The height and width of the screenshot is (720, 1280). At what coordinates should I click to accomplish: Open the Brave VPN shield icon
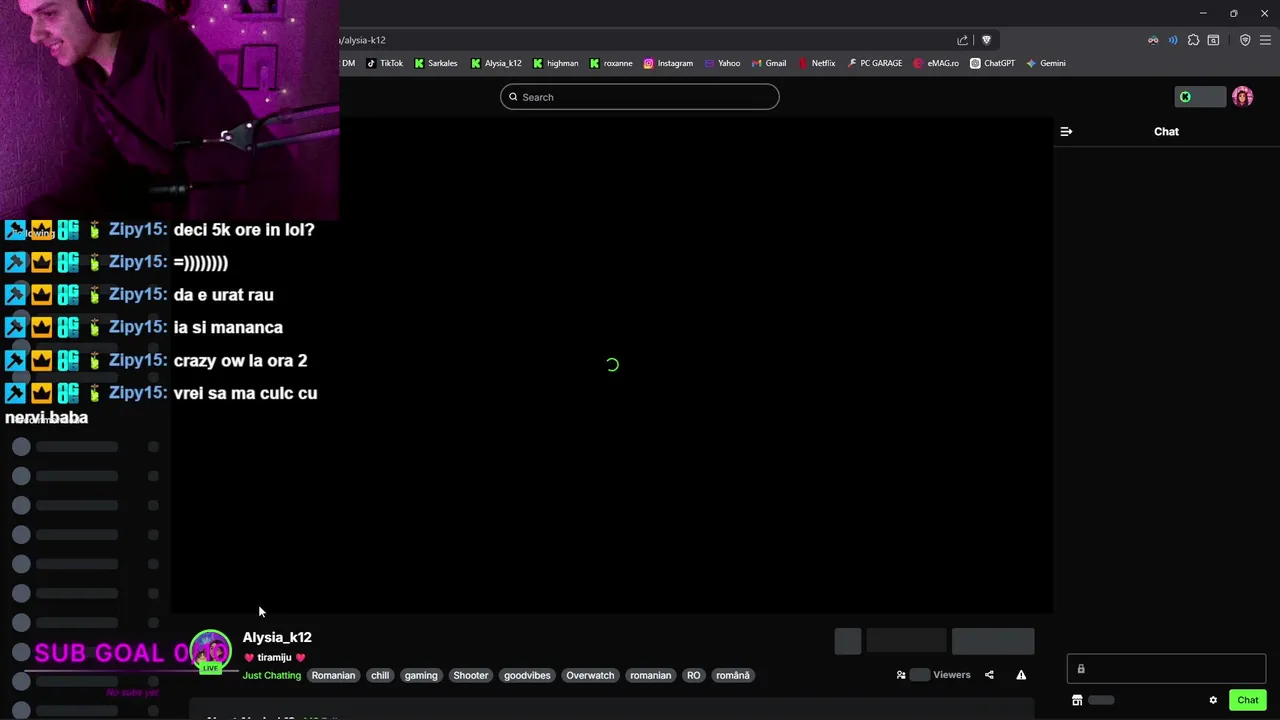tap(1245, 40)
